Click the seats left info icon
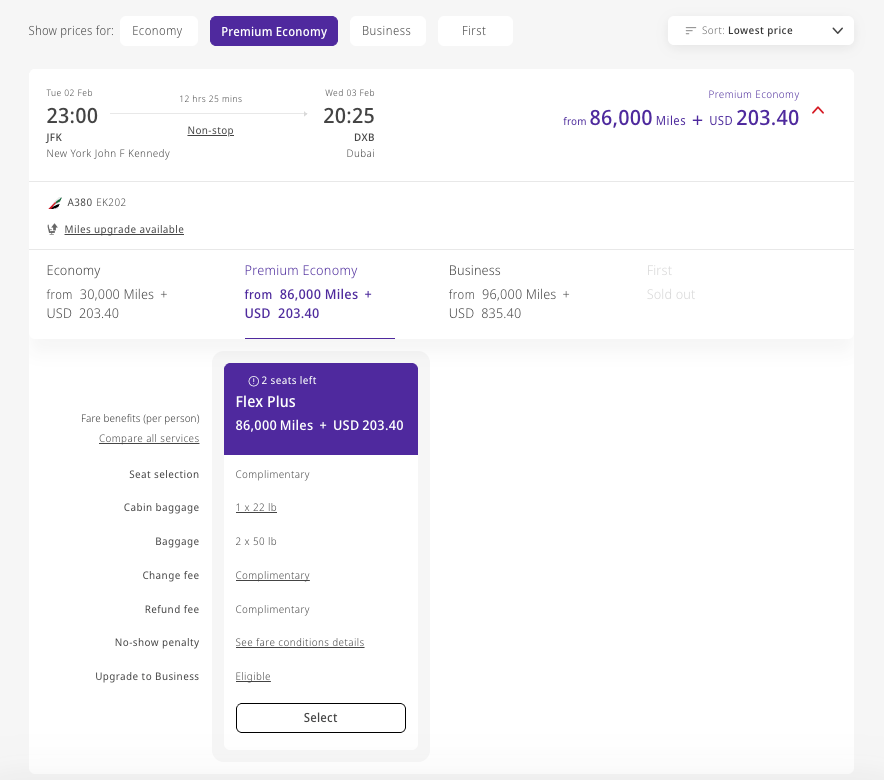This screenshot has height=780, width=884. (x=254, y=381)
